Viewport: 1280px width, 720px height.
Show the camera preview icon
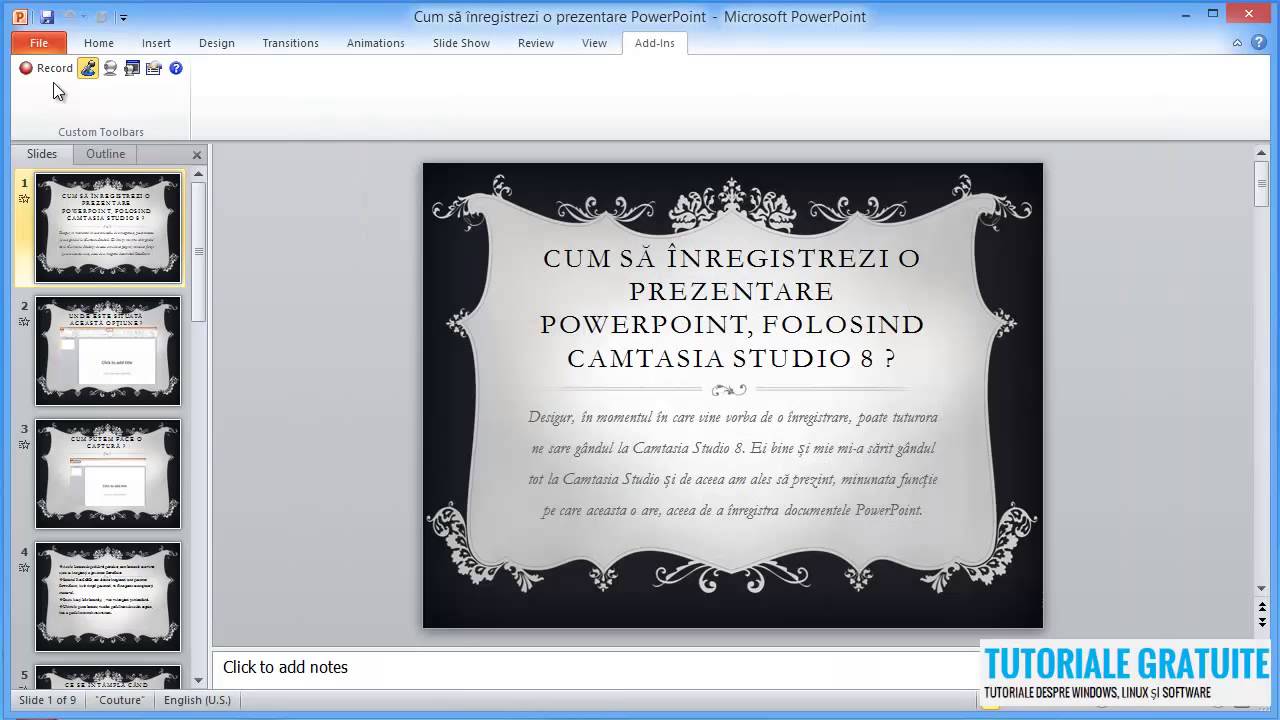(x=132, y=68)
